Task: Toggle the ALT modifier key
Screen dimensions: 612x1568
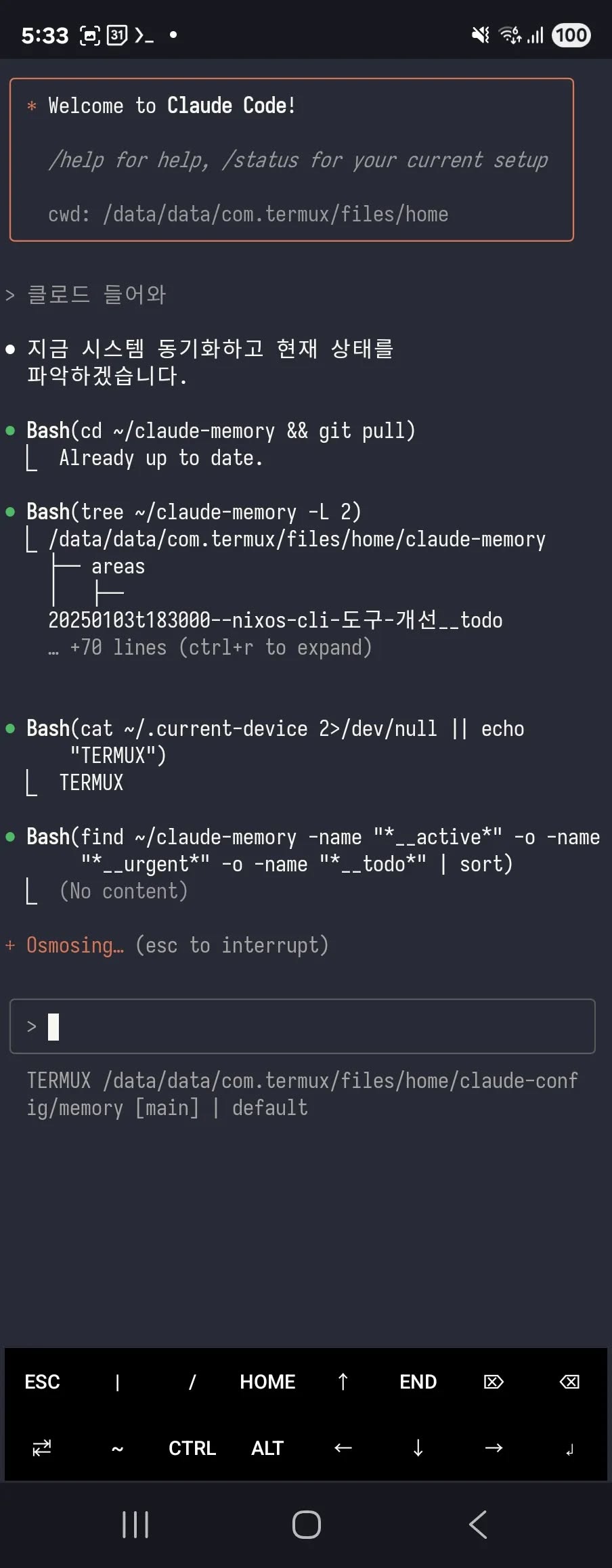Action: tap(267, 1448)
